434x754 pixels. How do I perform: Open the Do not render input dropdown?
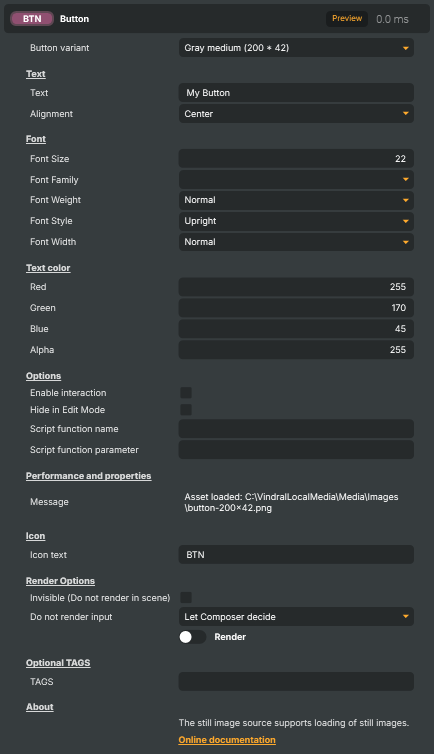[x=296, y=617]
